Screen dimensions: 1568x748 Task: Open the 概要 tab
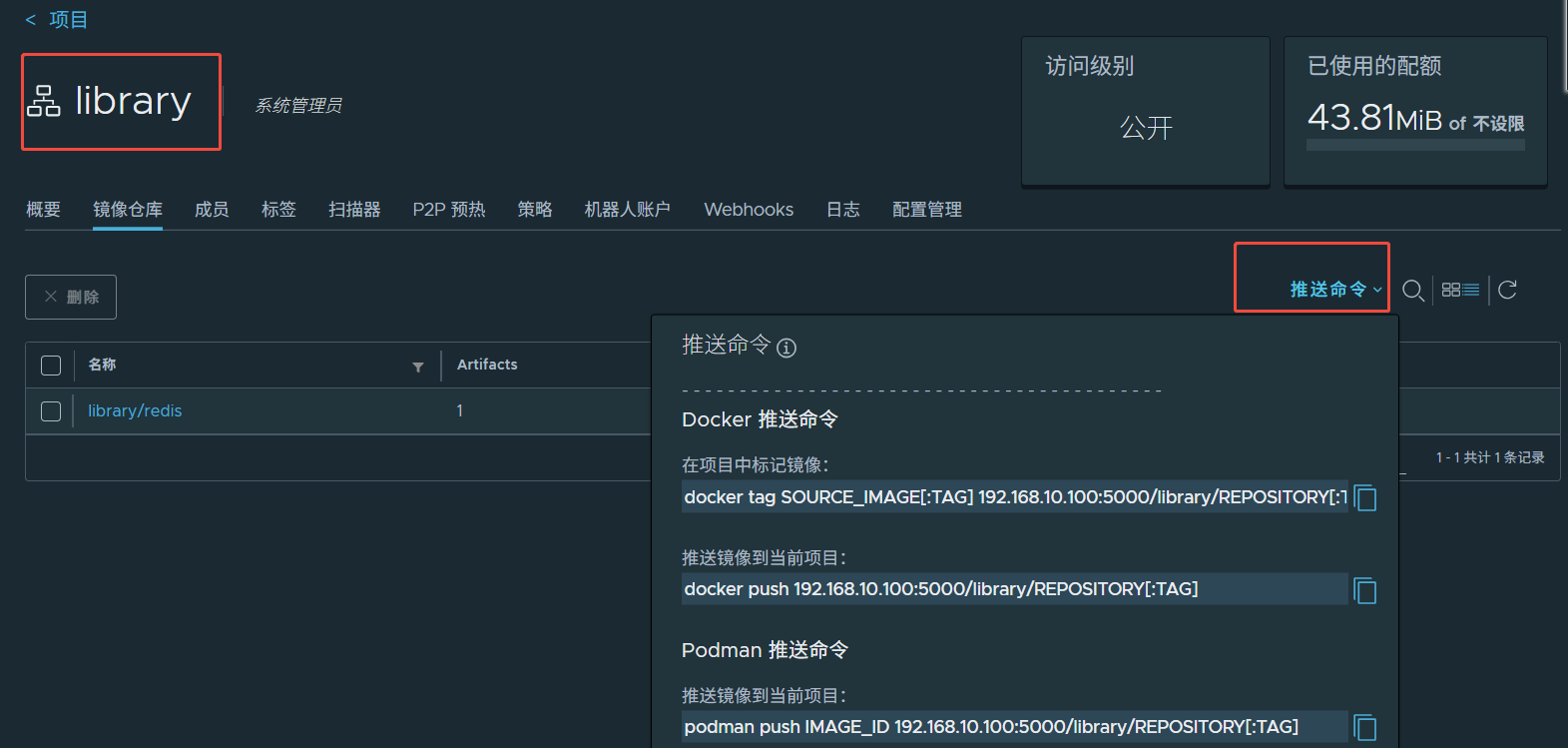coord(43,210)
